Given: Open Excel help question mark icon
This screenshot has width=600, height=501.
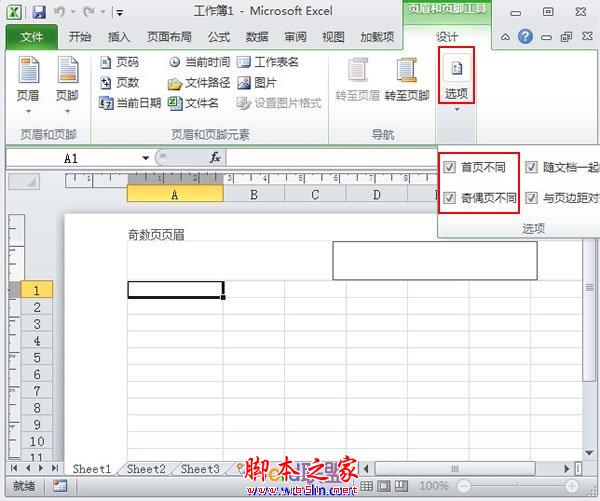Looking at the screenshot, I should pyautogui.click(x=525, y=37).
